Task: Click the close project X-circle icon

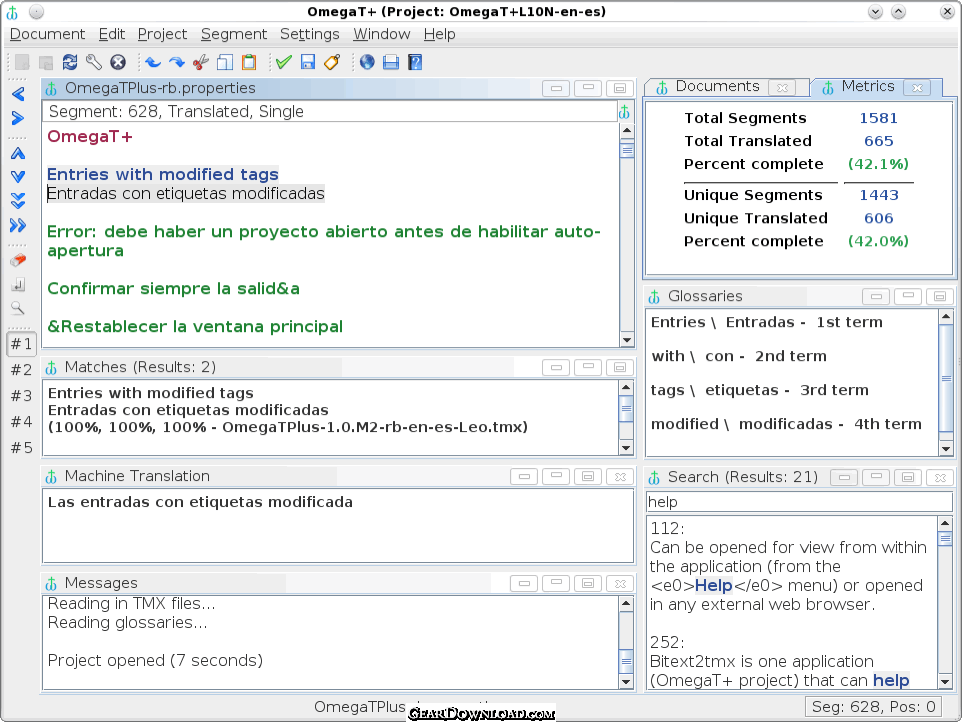Action: (118, 62)
